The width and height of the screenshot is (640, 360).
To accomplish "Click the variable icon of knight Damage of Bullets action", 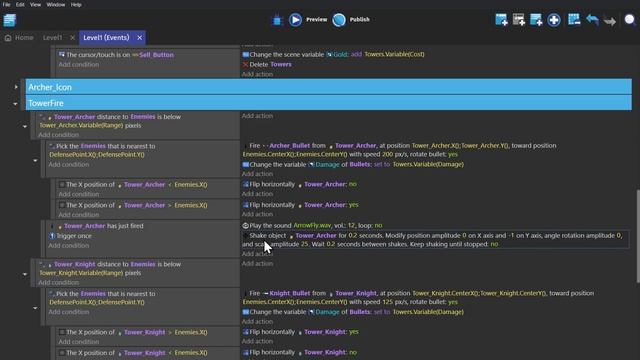I will point(246,312).
